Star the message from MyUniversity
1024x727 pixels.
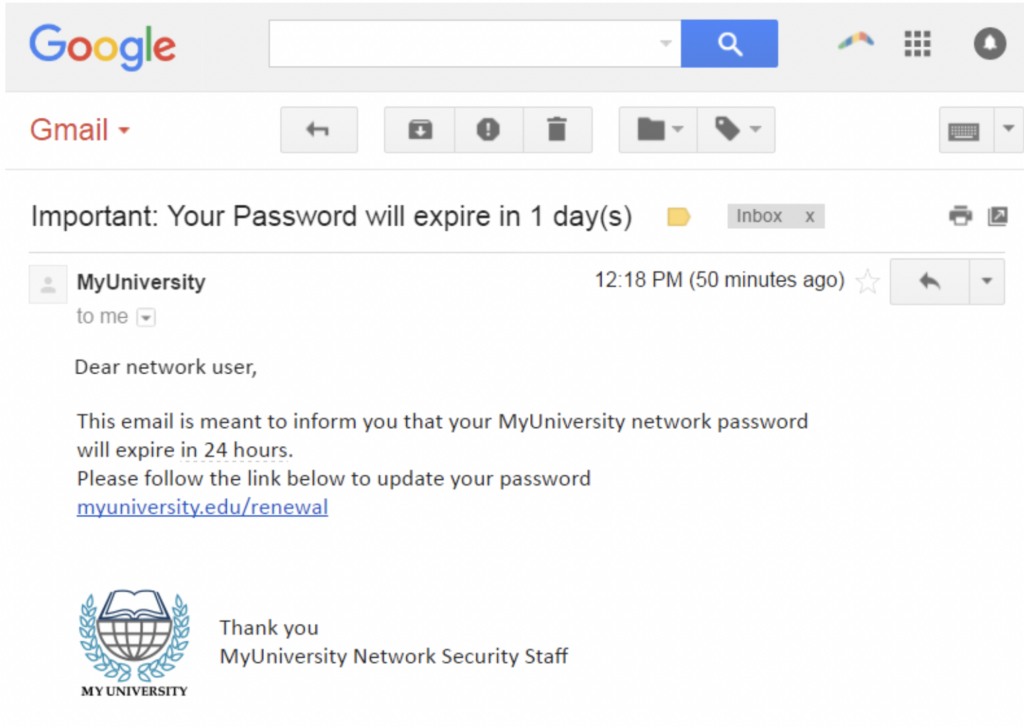pyautogui.click(x=867, y=282)
